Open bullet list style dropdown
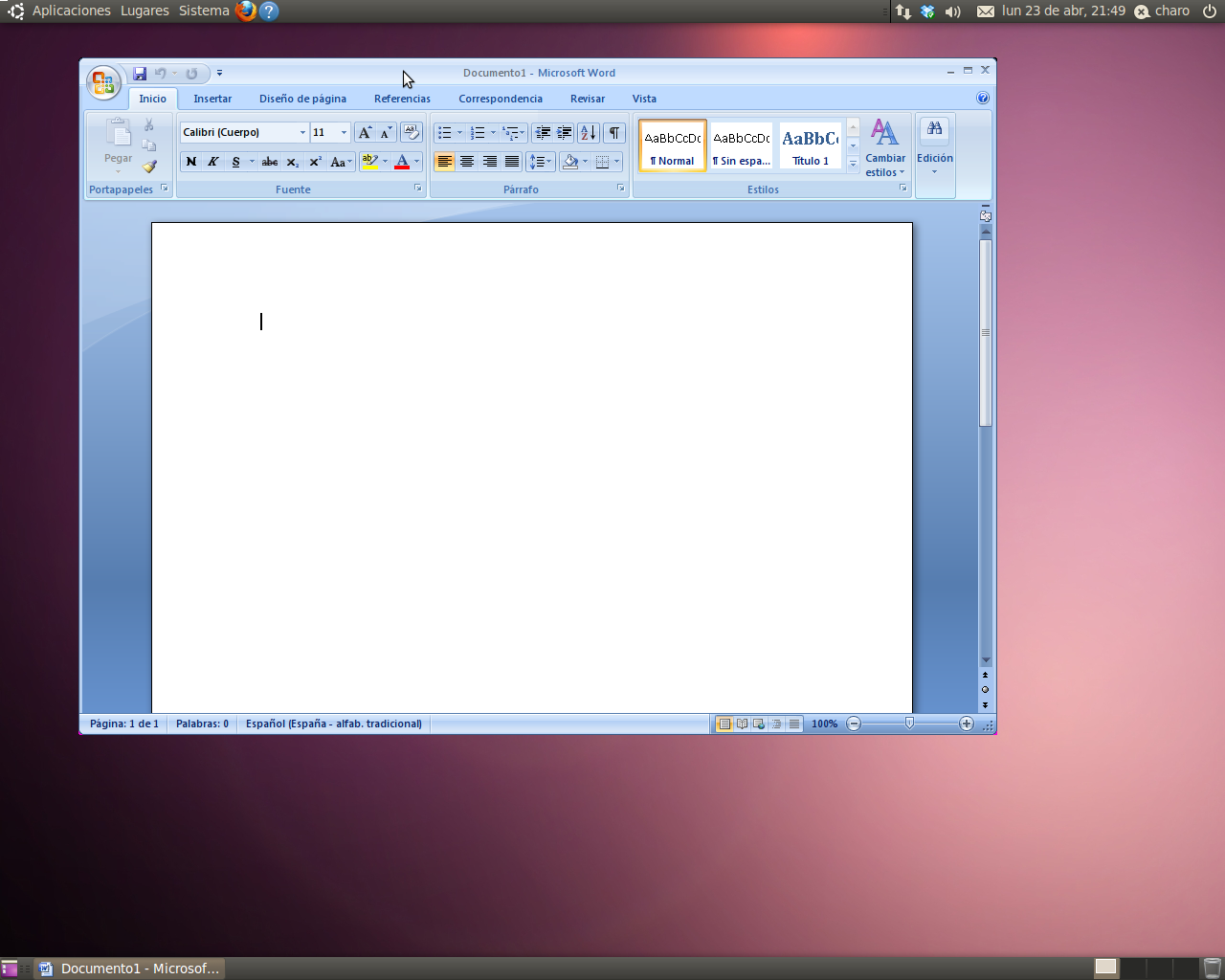1225x980 pixels. coord(459,133)
